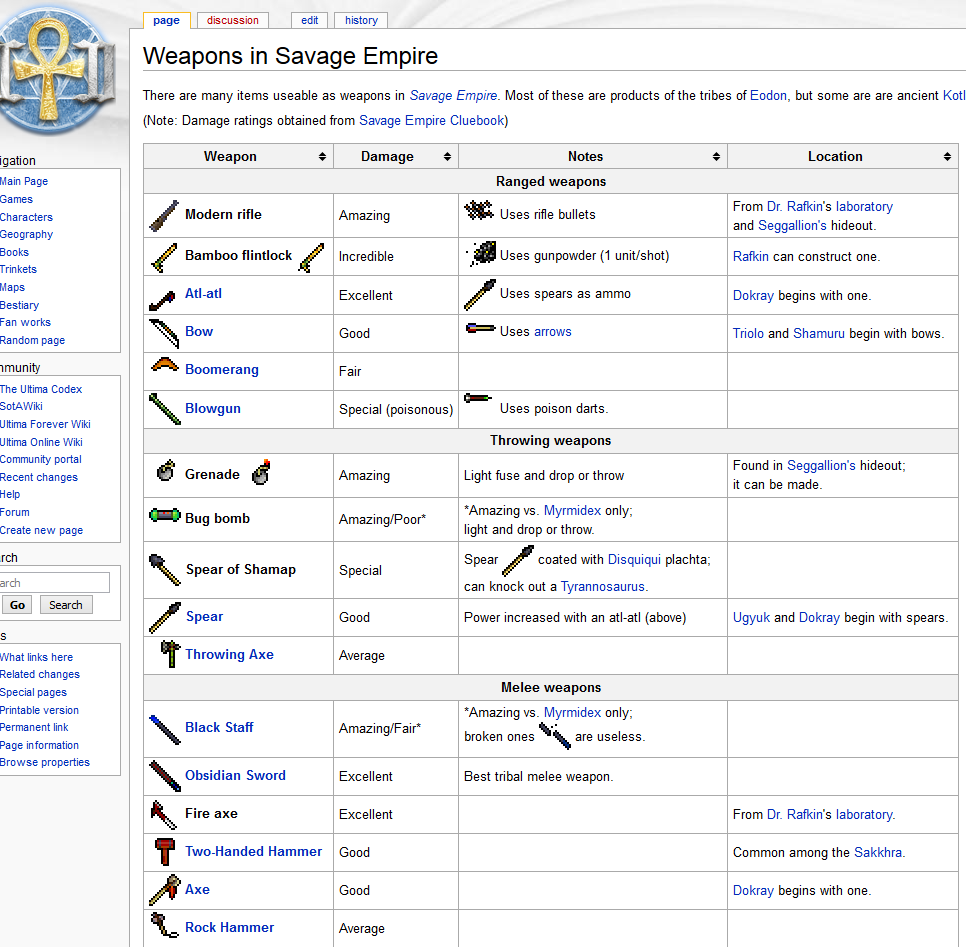The image size is (966, 947).
Task: Click the lit Grenade icon with flame
Action: pyautogui.click(x=261, y=472)
